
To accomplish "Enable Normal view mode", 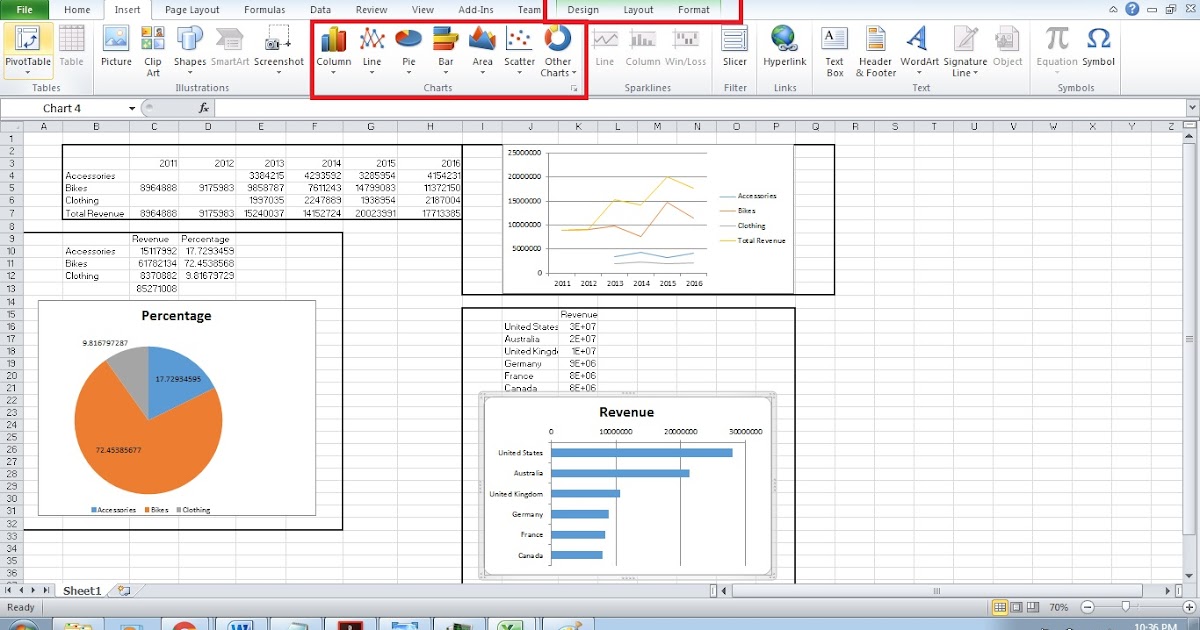I will (998, 606).
